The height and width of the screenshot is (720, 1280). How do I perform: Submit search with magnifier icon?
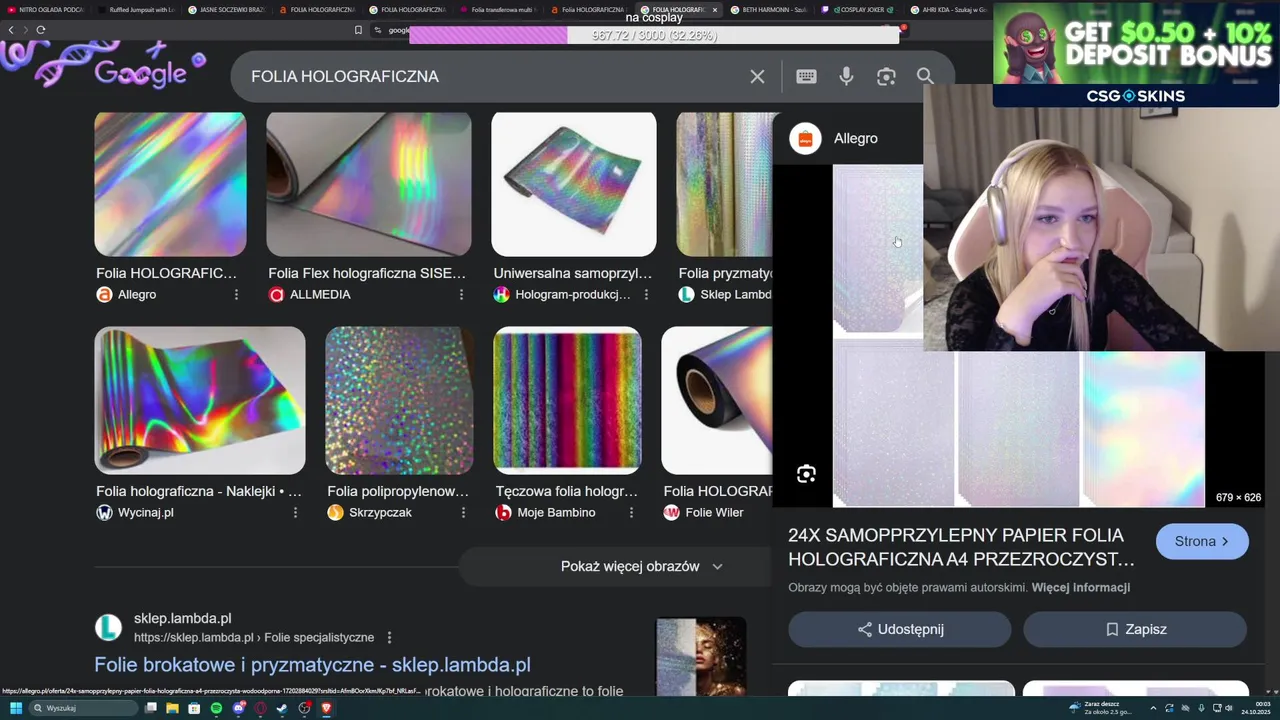(x=925, y=76)
